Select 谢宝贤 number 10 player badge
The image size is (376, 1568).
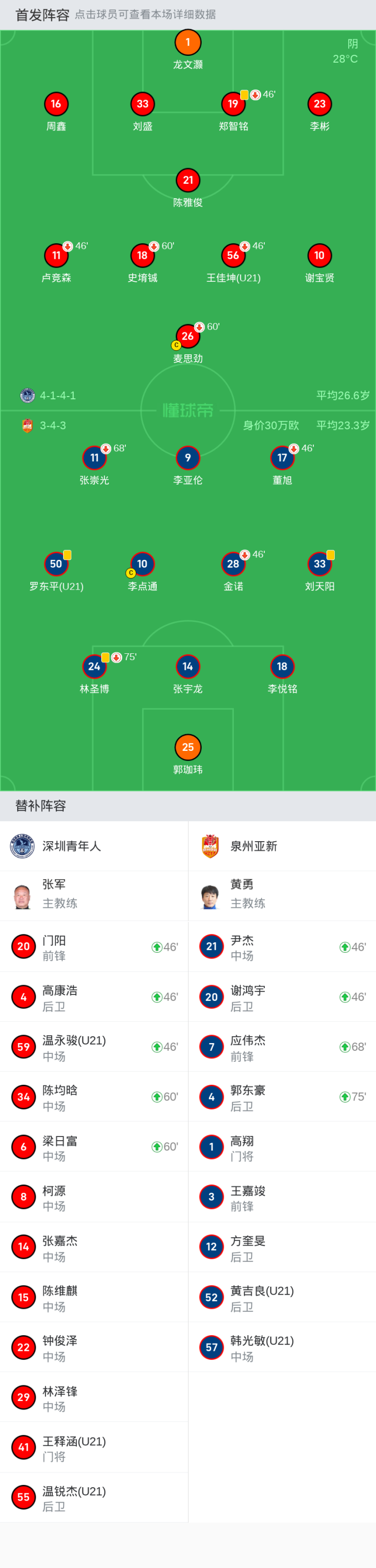pyautogui.click(x=319, y=256)
